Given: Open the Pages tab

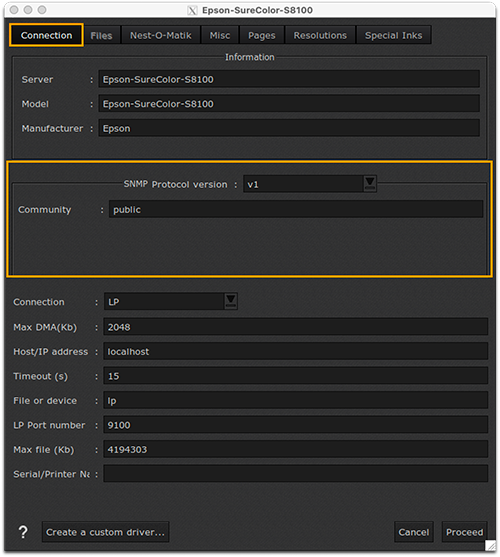Looking at the screenshot, I should (262, 35).
